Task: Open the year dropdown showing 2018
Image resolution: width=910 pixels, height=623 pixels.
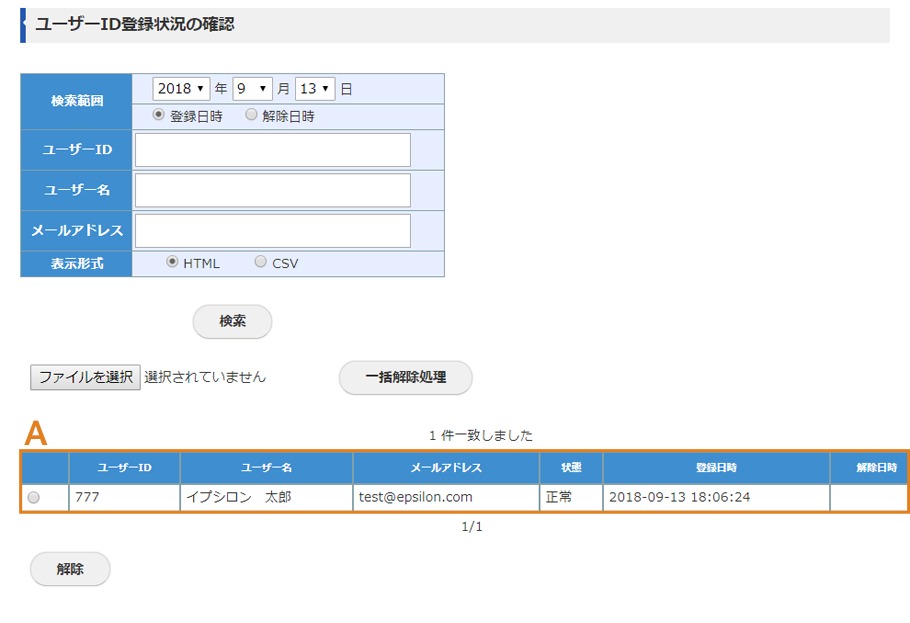Action: point(181,89)
